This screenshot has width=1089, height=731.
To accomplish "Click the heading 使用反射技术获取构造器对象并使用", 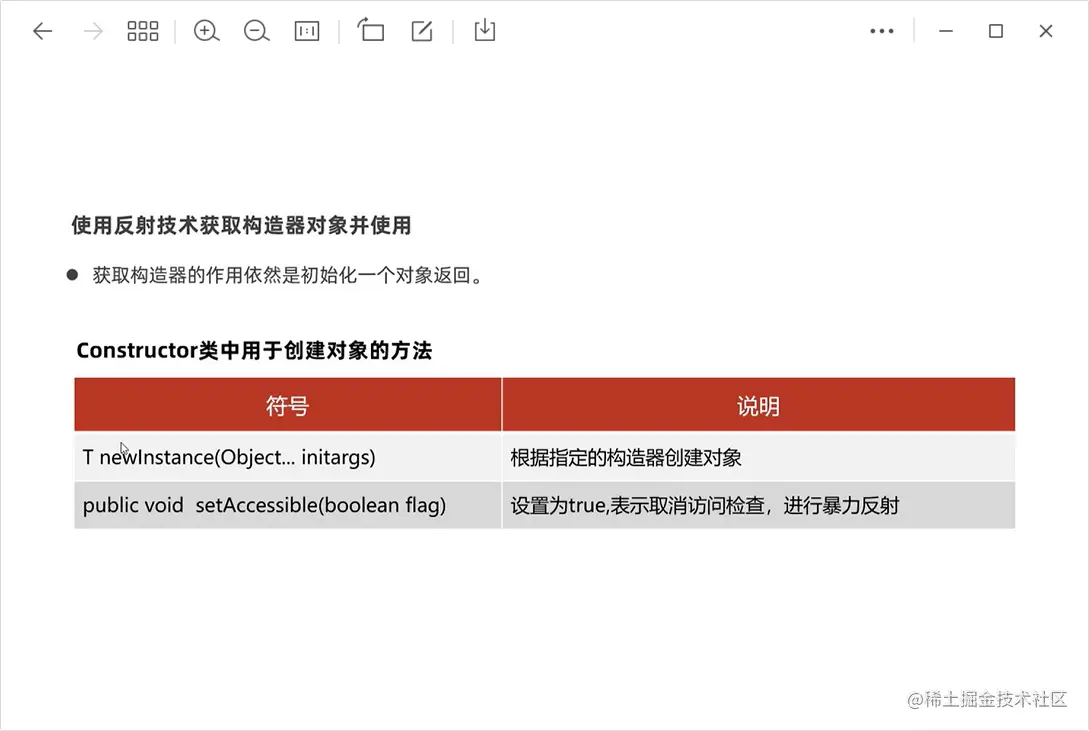I will 241,226.
